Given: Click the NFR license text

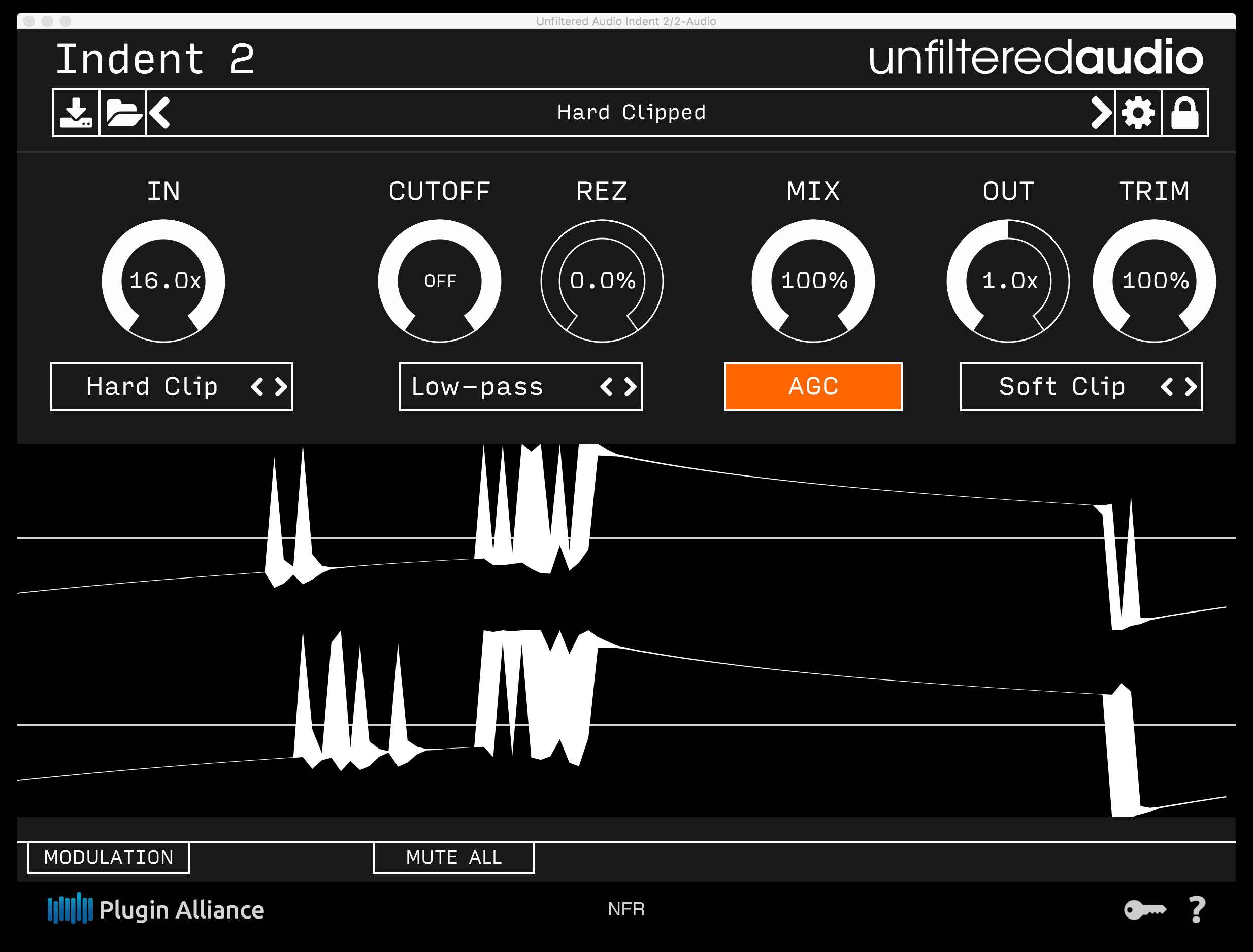Looking at the screenshot, I should [x=626, y=909].
